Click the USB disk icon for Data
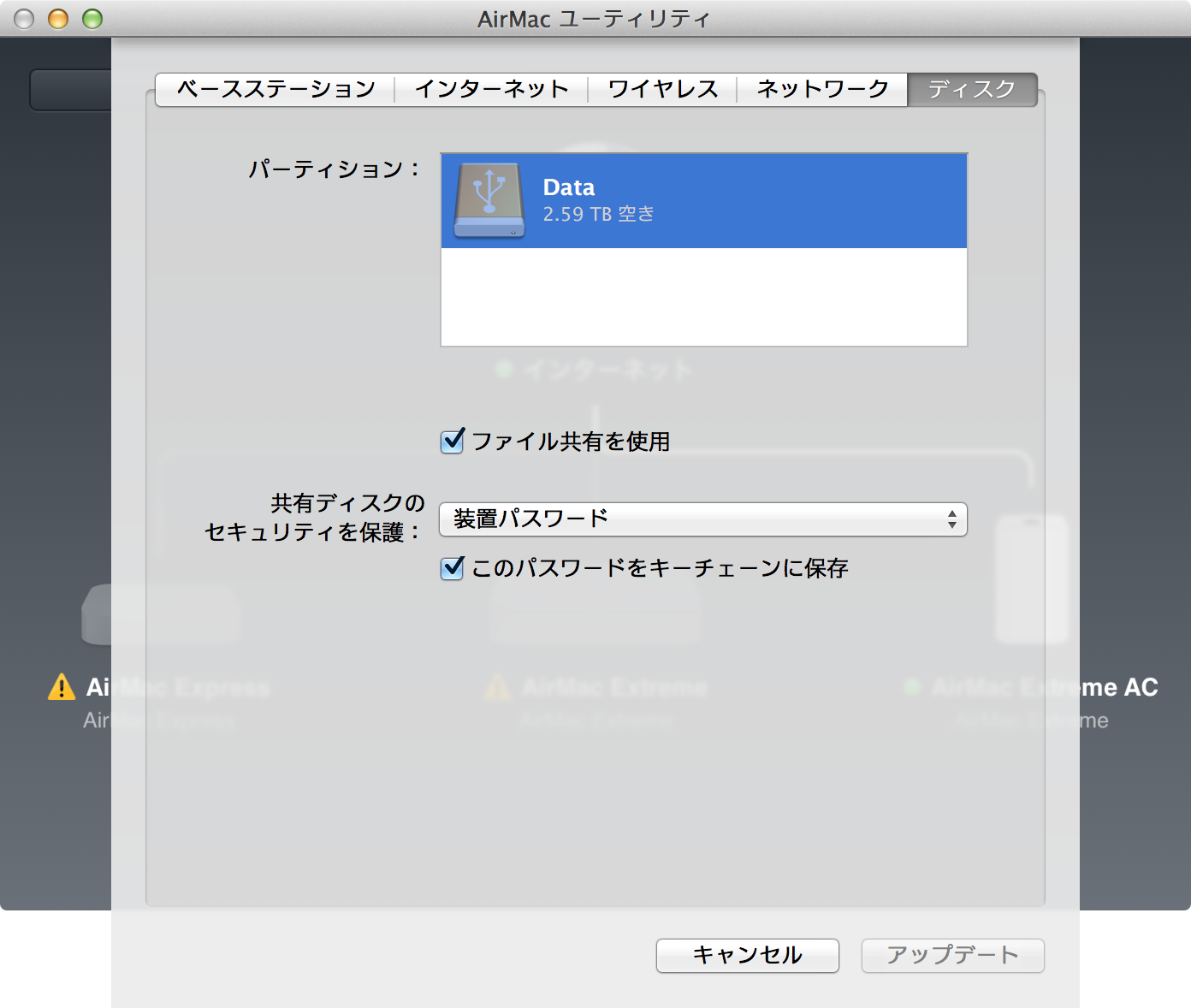 pos(489,200)
